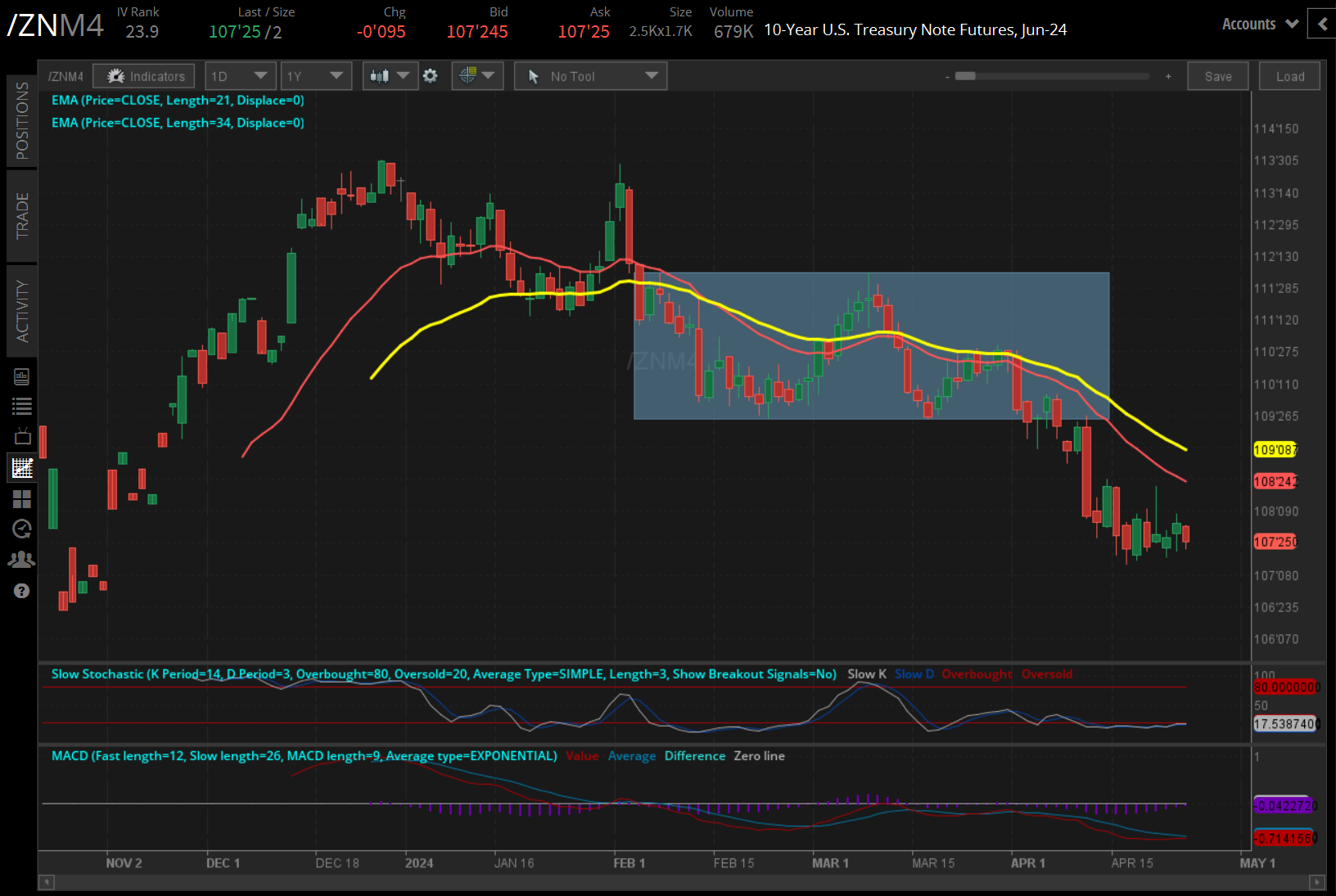Screen dimensions: 1336x896
Task: Open the No Tool selector dropdown
Action: tap(590, 75)
